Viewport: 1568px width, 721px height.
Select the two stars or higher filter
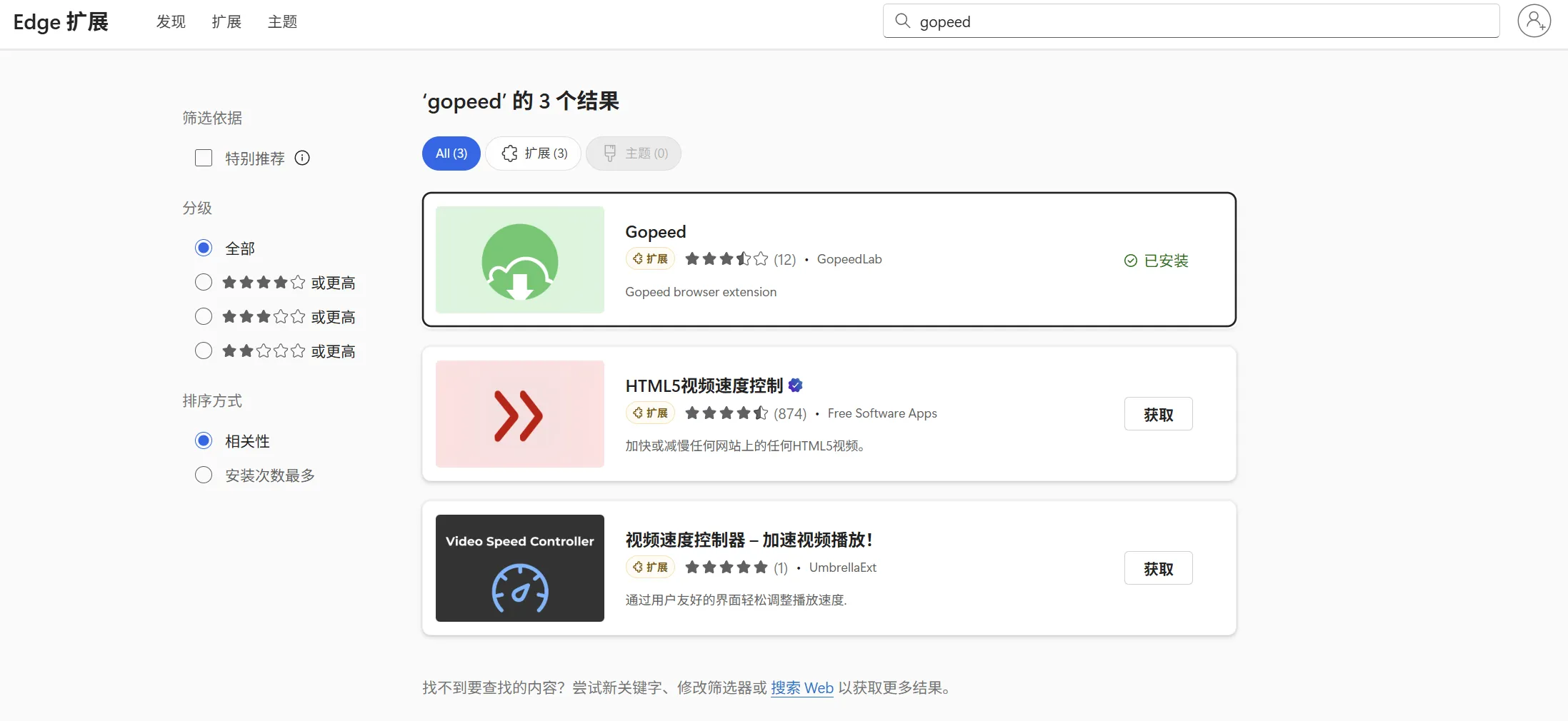[x=204, y=351]
